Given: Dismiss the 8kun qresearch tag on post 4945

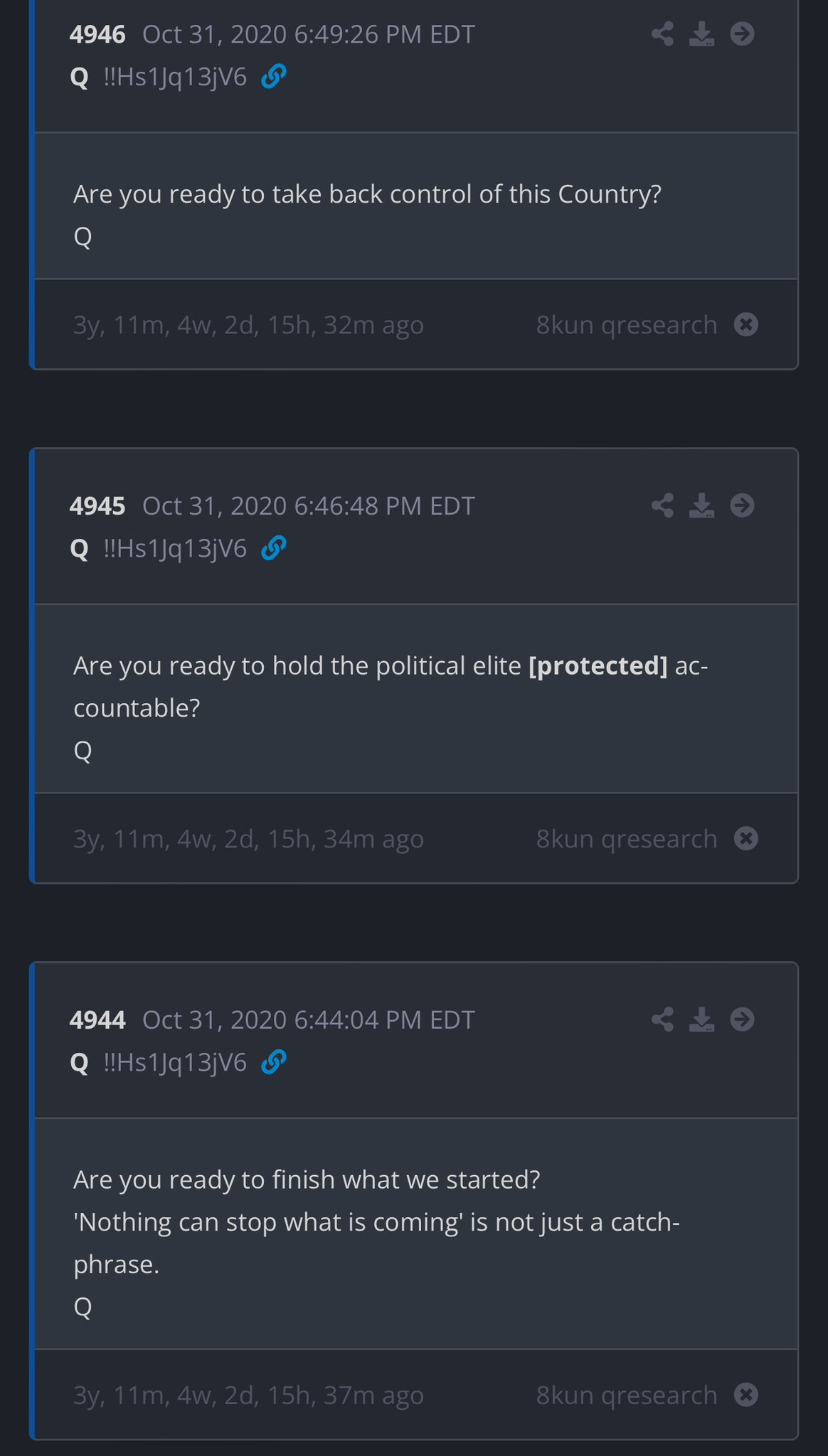Looking at the screenshot, I should (x=746, y=838).
